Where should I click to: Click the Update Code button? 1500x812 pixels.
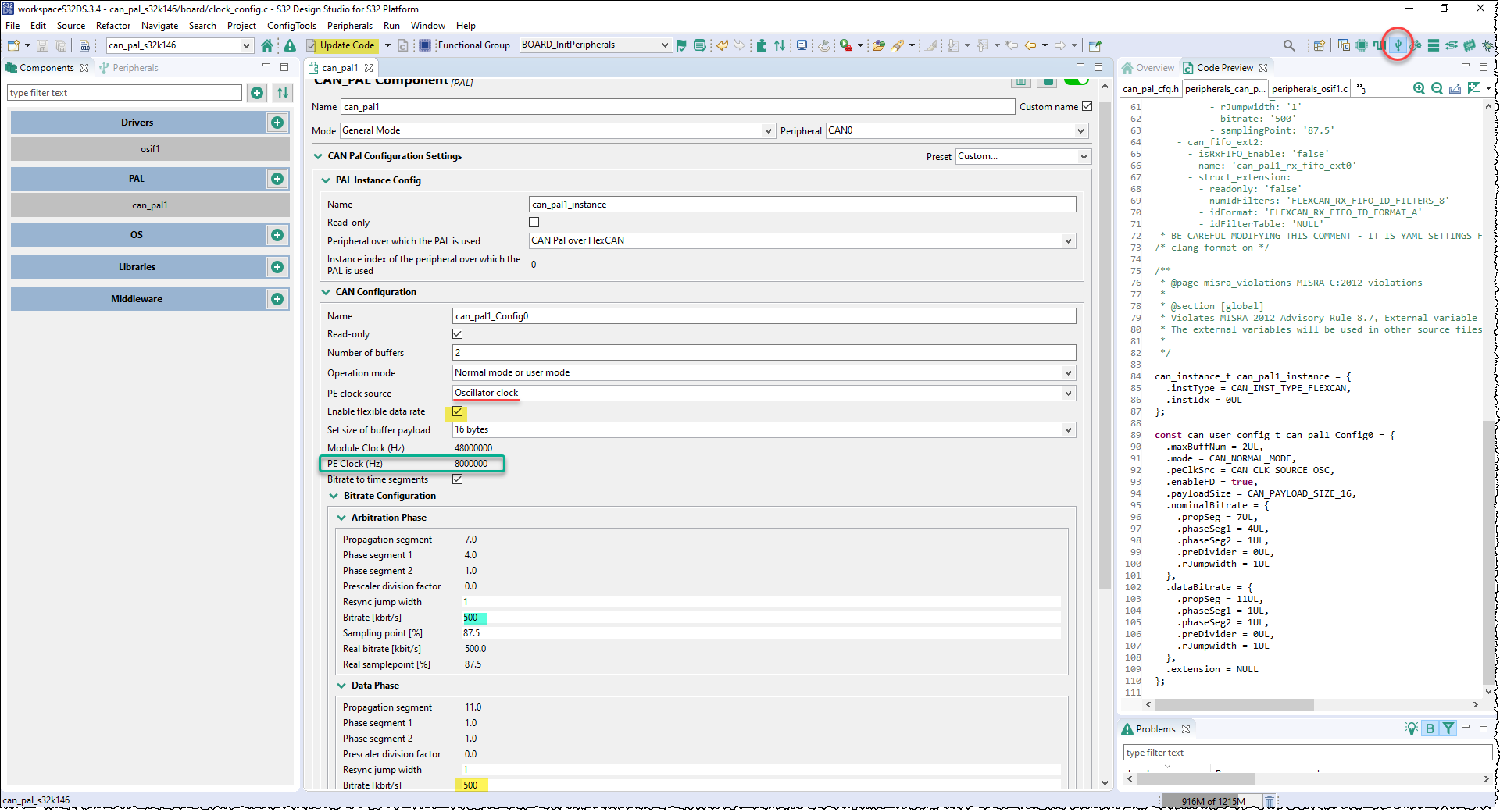pyautogui.click(x=345, y=45)
